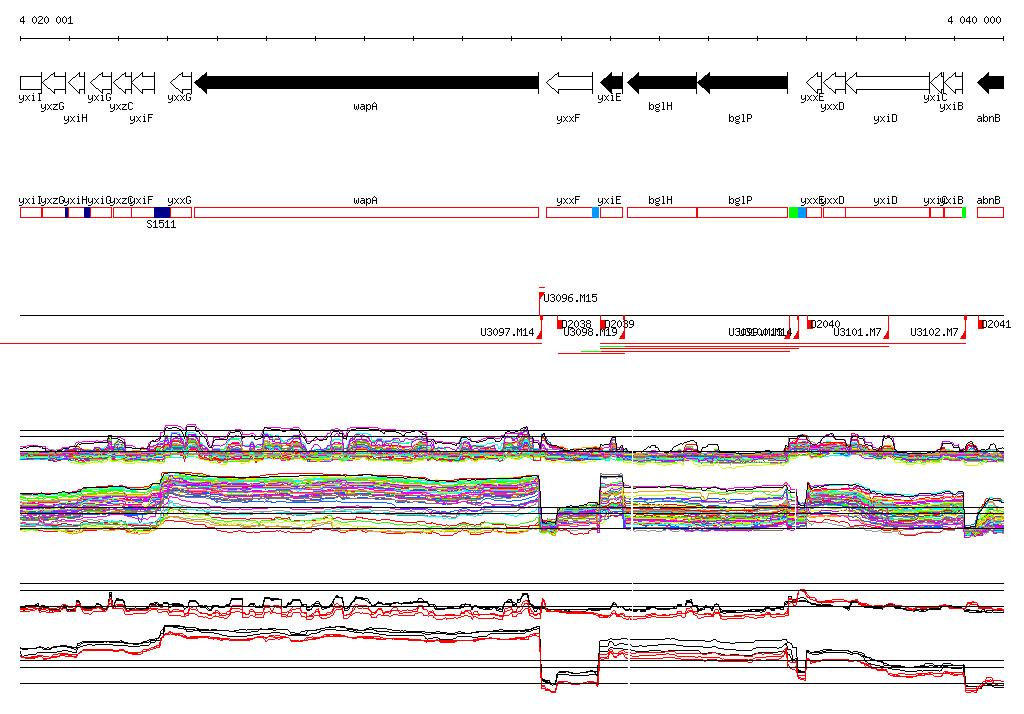This screenshot has width=1024, height=714.
Task: Click the red-outlined bglP segment box
Action: pos(743,212)
